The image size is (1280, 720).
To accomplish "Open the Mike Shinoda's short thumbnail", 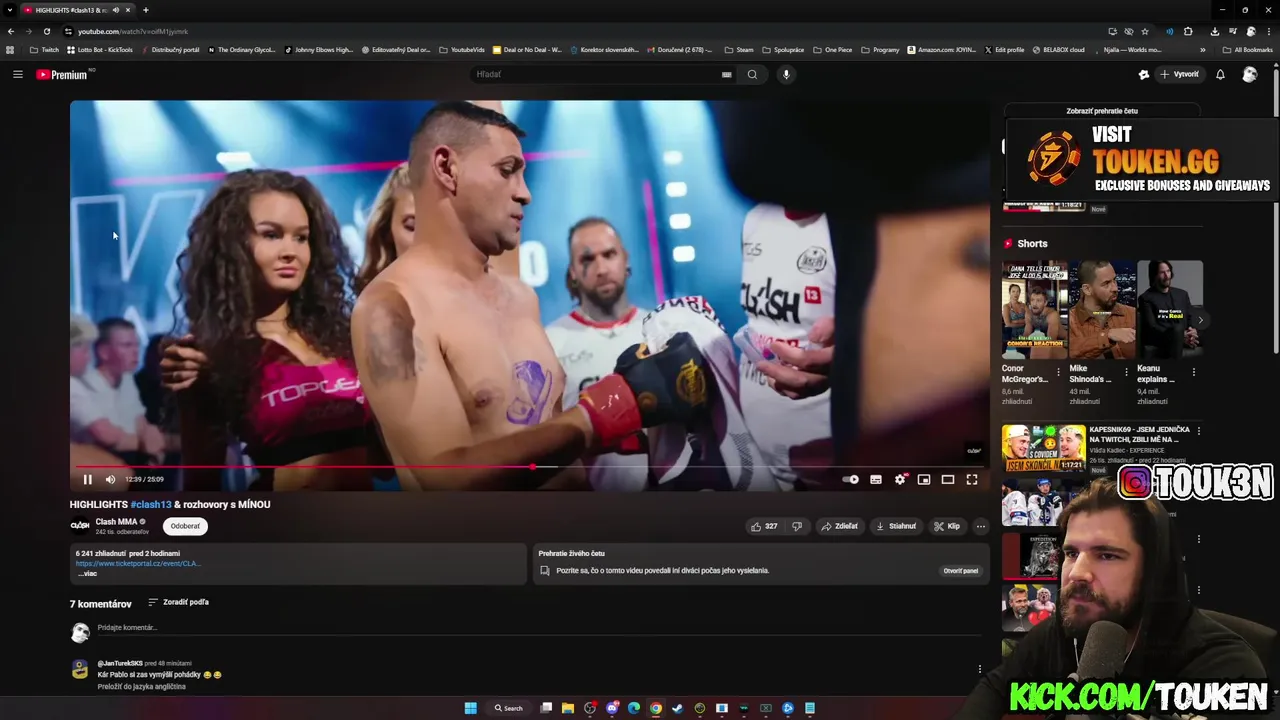I will (1102, 309).
